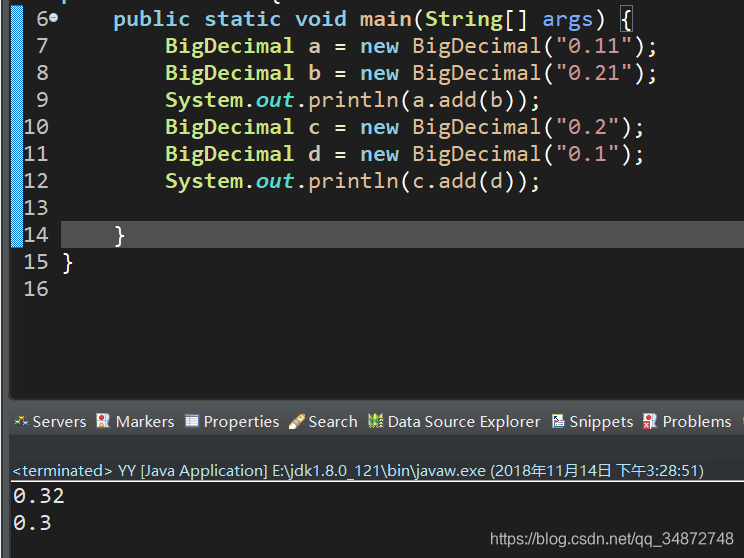Click the Problems tab icon
The width and height of the screenshot is (744, 558).
650,421
